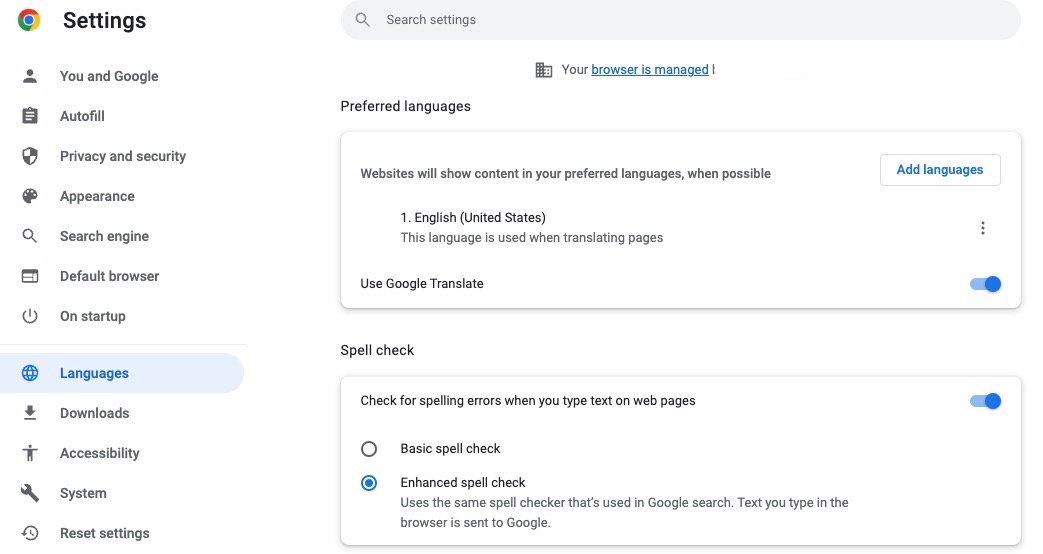Click the managed browser building icon
1043x554 pixels.
click(543, 70)
